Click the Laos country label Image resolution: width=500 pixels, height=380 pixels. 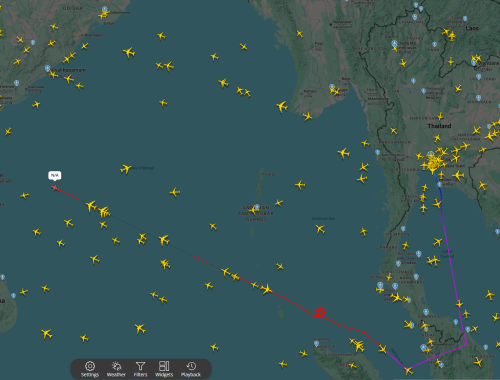[x=472, y=28]
